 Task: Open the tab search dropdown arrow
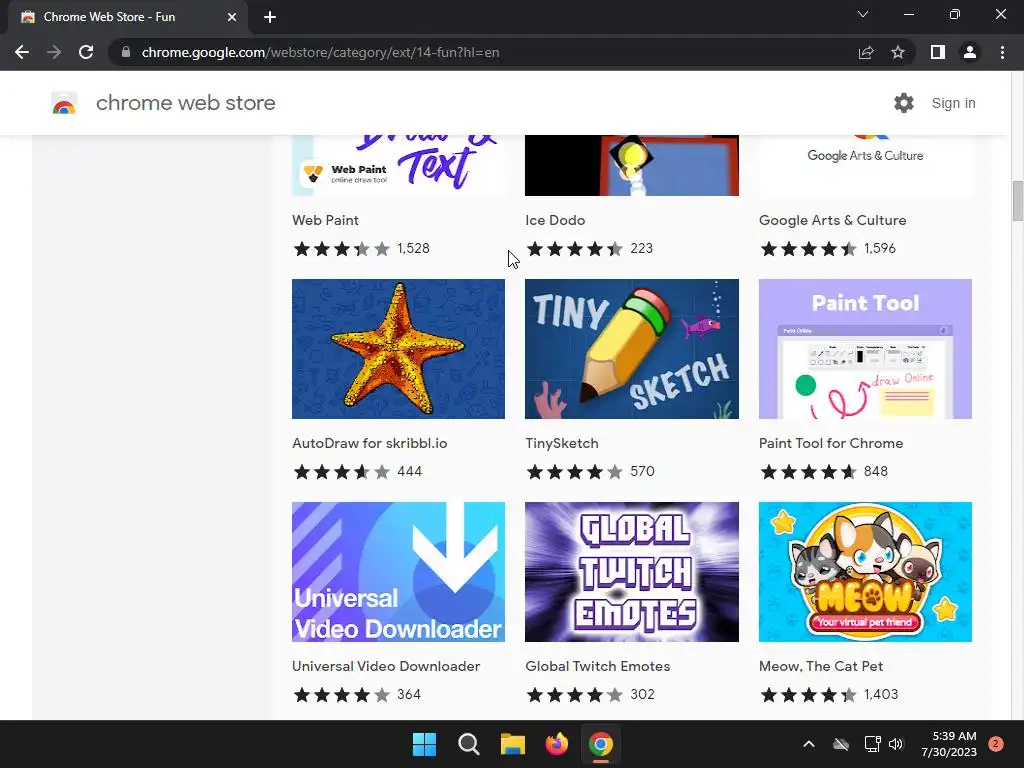click(863, 14)
